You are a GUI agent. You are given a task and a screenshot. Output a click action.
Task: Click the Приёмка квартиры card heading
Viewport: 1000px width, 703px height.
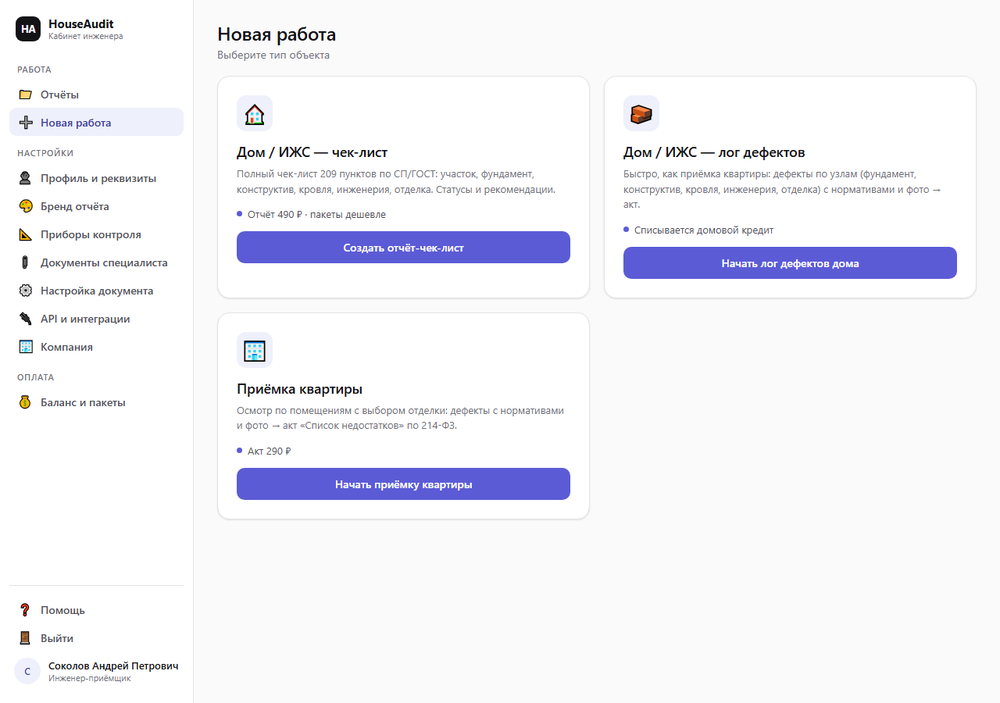pos(300,389)
